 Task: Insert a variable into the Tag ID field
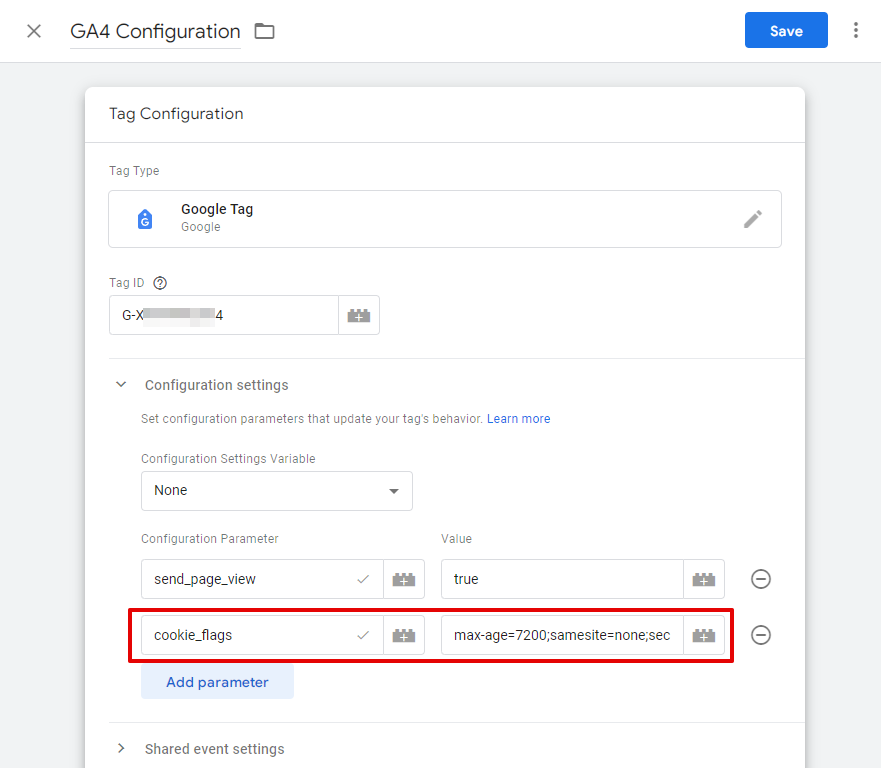tap(358, 314)
